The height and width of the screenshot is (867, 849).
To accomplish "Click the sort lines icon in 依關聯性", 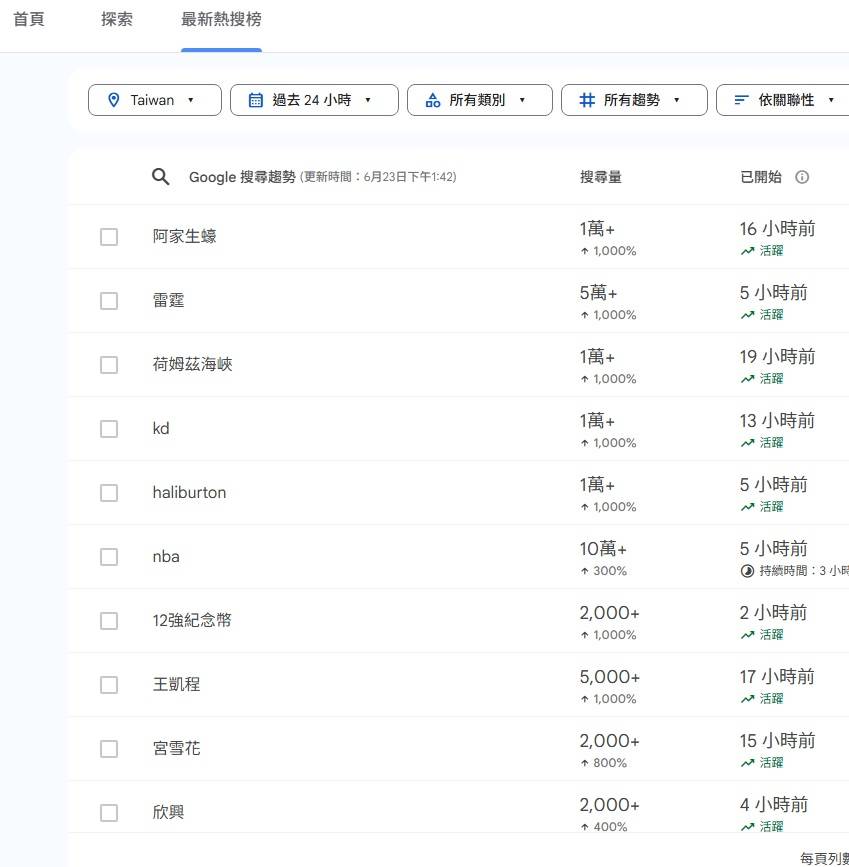I will pos(741,100).
